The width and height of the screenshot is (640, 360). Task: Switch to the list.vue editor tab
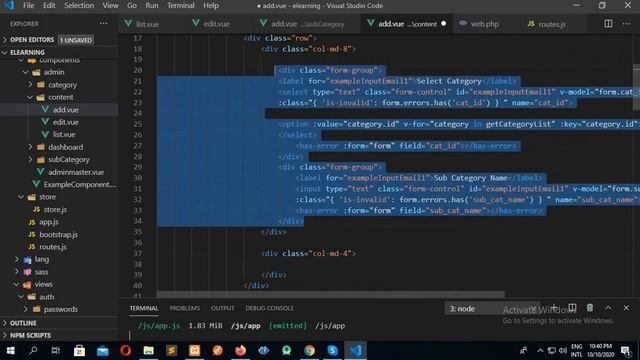[147, 24]
